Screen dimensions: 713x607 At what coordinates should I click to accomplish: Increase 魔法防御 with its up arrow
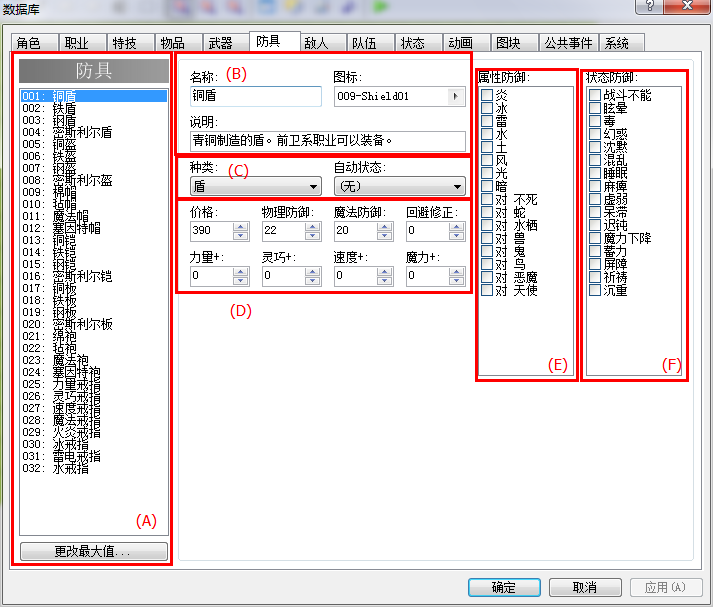(x=384, y=226)
